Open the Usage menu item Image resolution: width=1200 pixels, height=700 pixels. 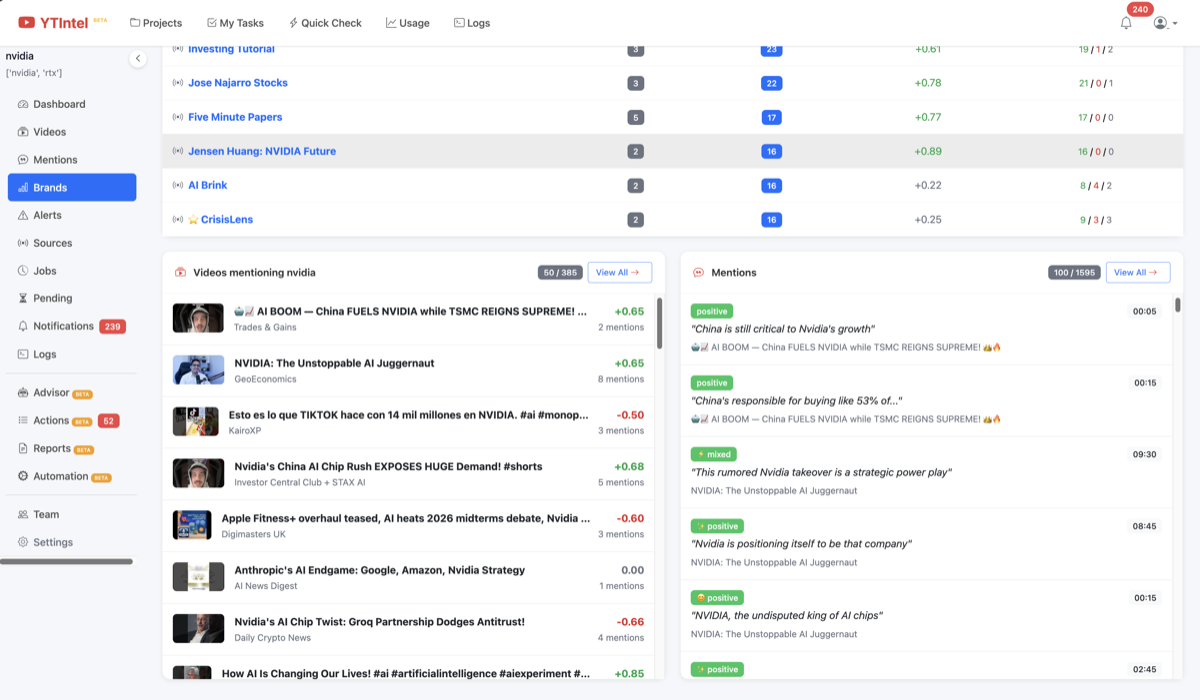tap(407, 23)
